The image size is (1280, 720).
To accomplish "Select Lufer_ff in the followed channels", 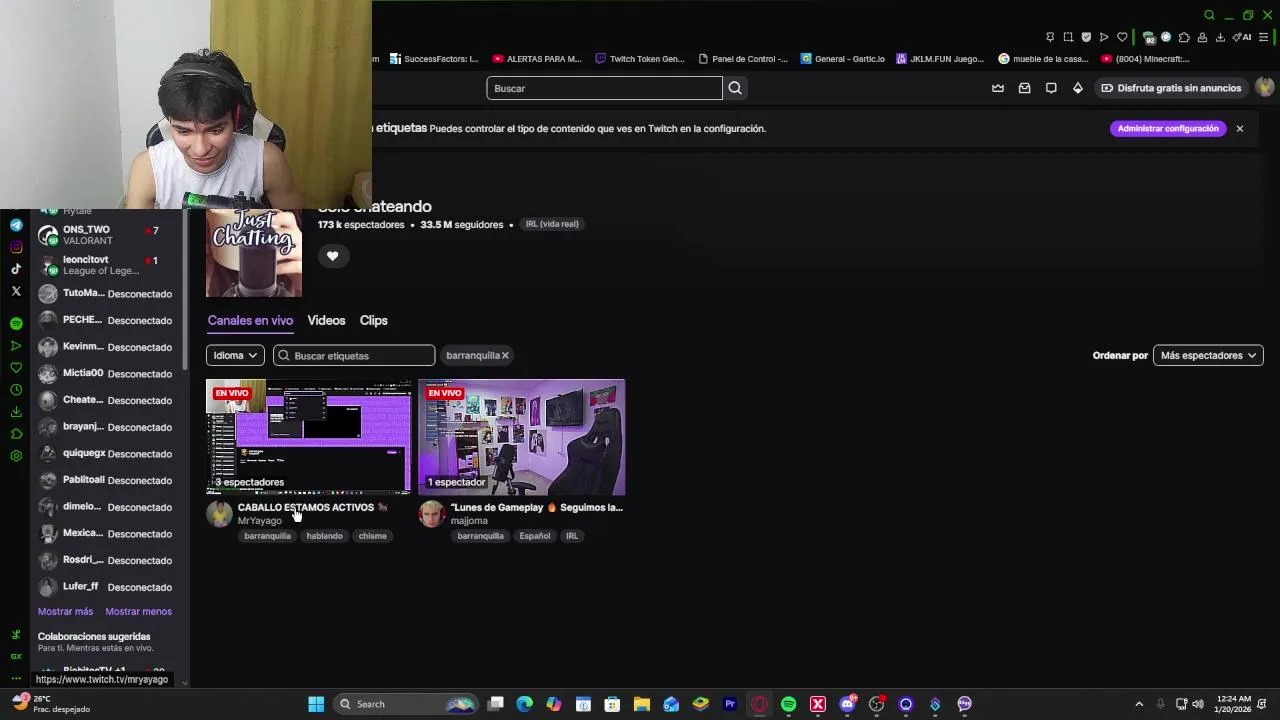I will coord(108,587).
